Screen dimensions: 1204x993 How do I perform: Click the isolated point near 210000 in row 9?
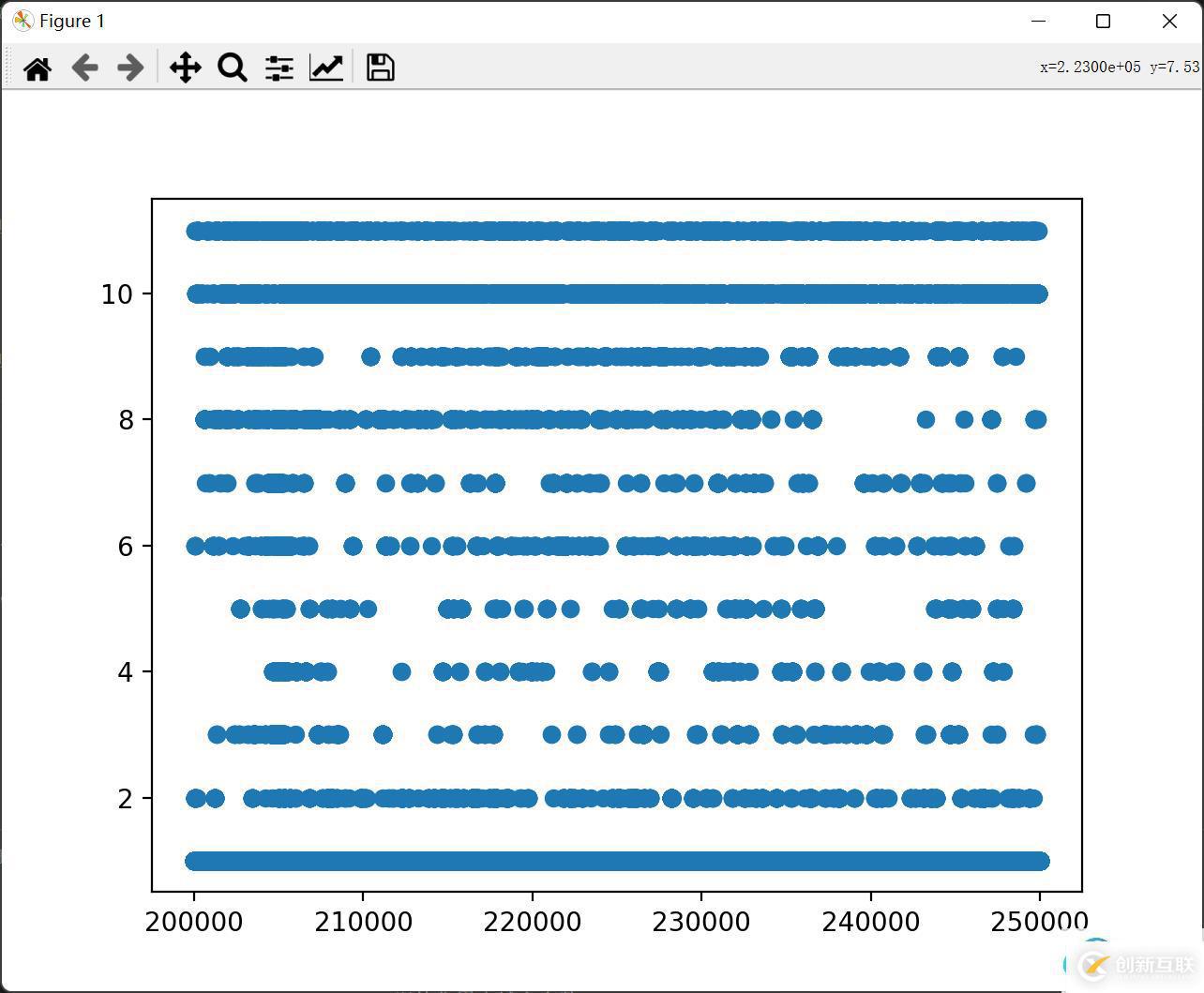370,356
